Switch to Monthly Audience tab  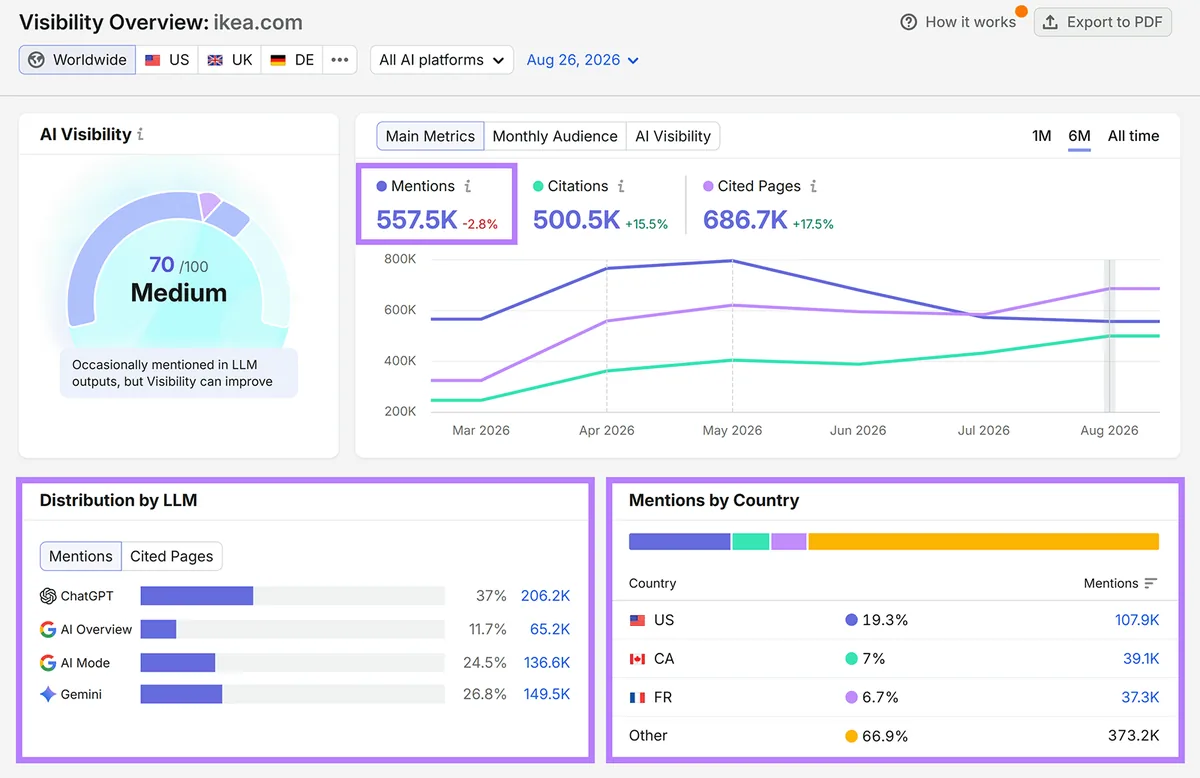(555, 136)
